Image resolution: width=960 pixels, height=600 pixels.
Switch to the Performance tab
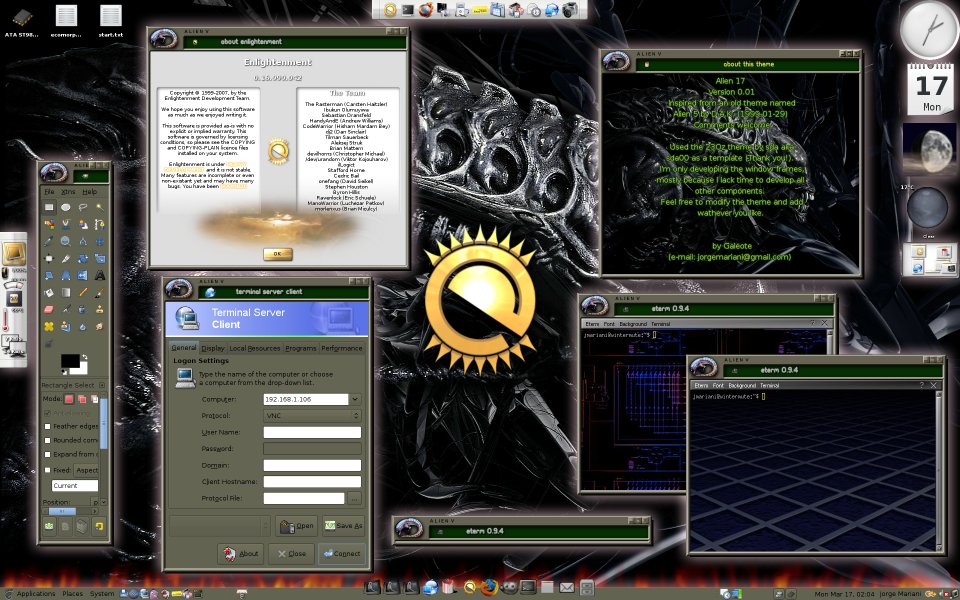pos(342,348)
